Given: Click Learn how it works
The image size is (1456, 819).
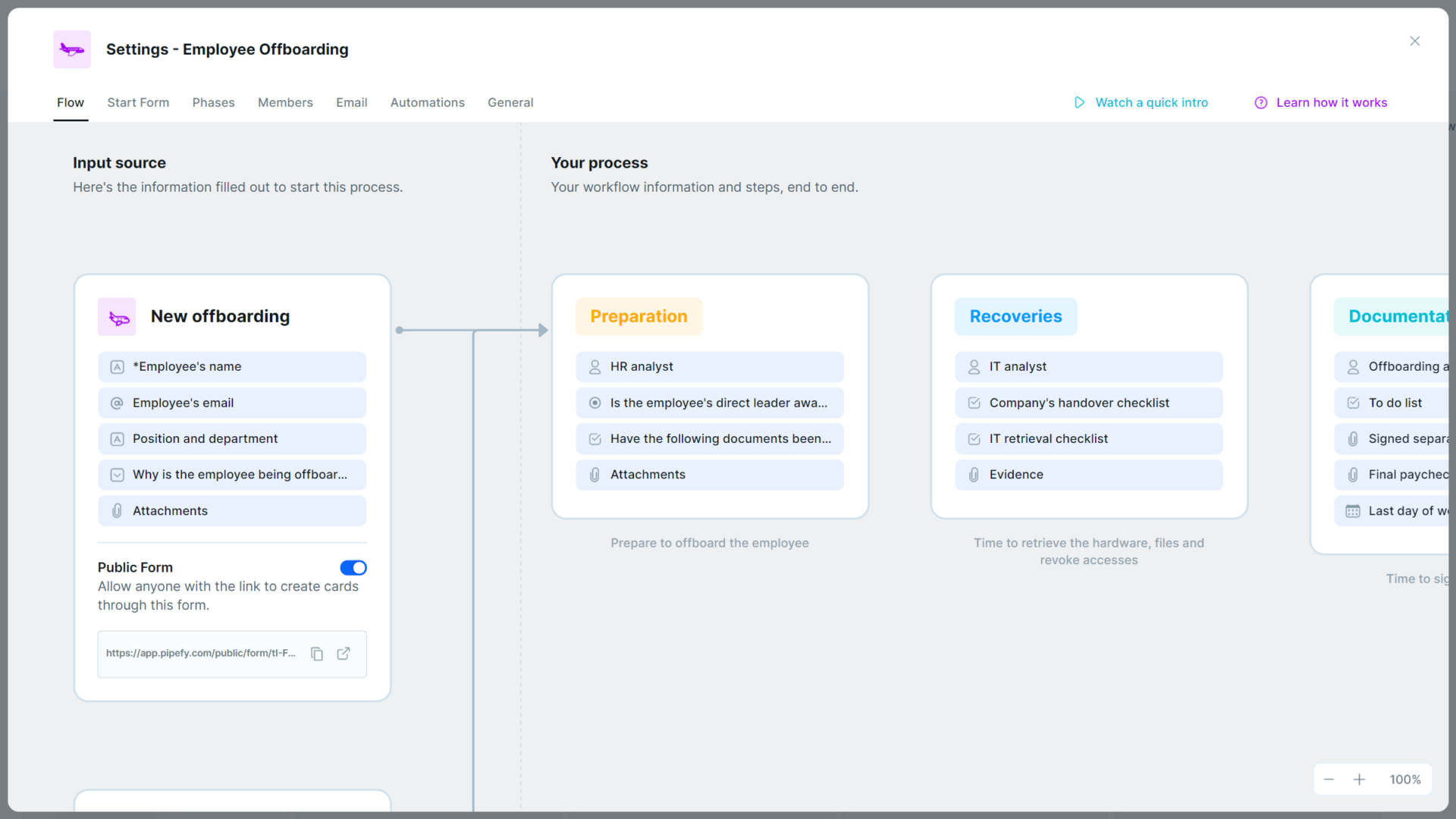Looking at the screenshot, I should [1332, 102].
